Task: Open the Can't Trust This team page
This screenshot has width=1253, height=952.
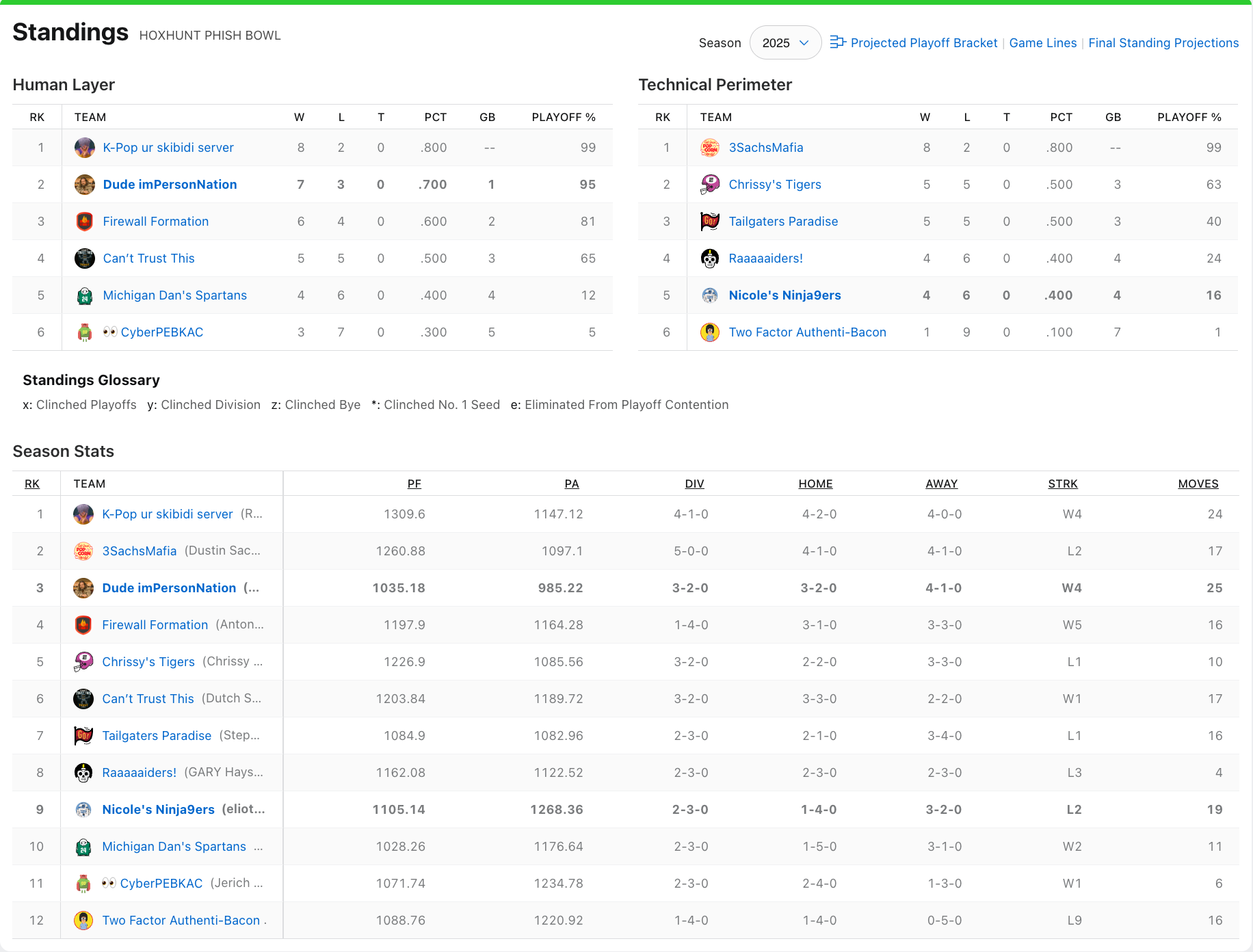Action: [x=148, y=258]
